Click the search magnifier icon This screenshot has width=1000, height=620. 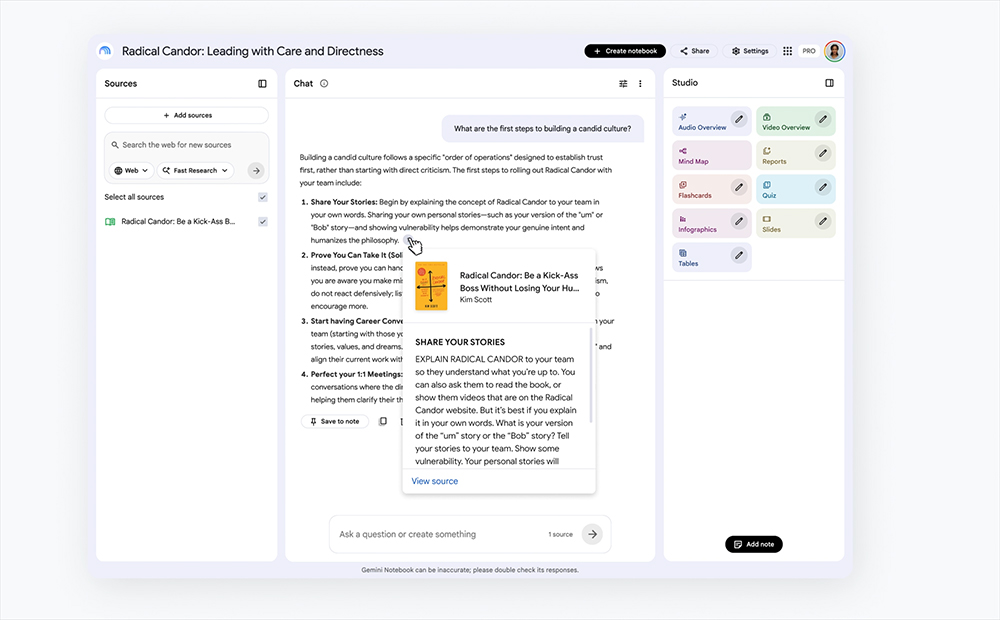coord(115,145)
